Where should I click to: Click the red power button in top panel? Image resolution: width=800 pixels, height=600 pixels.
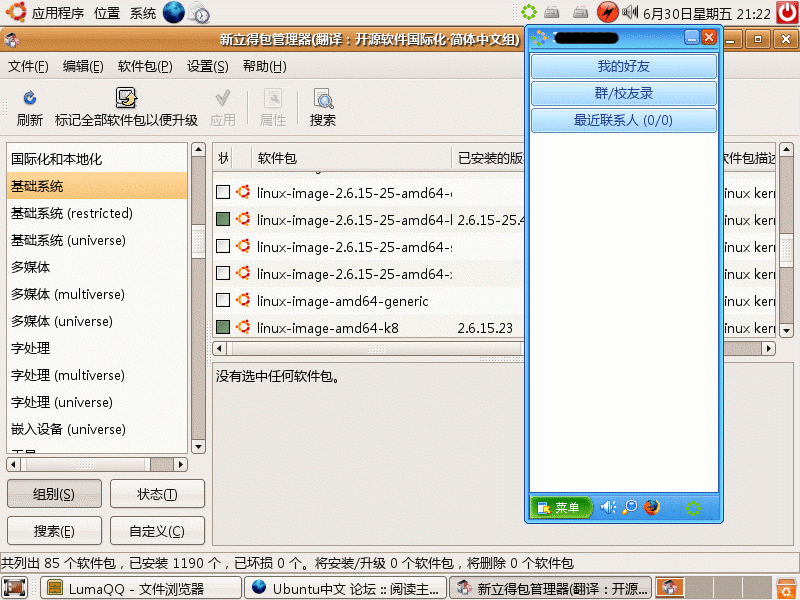[x=787, y=12]
